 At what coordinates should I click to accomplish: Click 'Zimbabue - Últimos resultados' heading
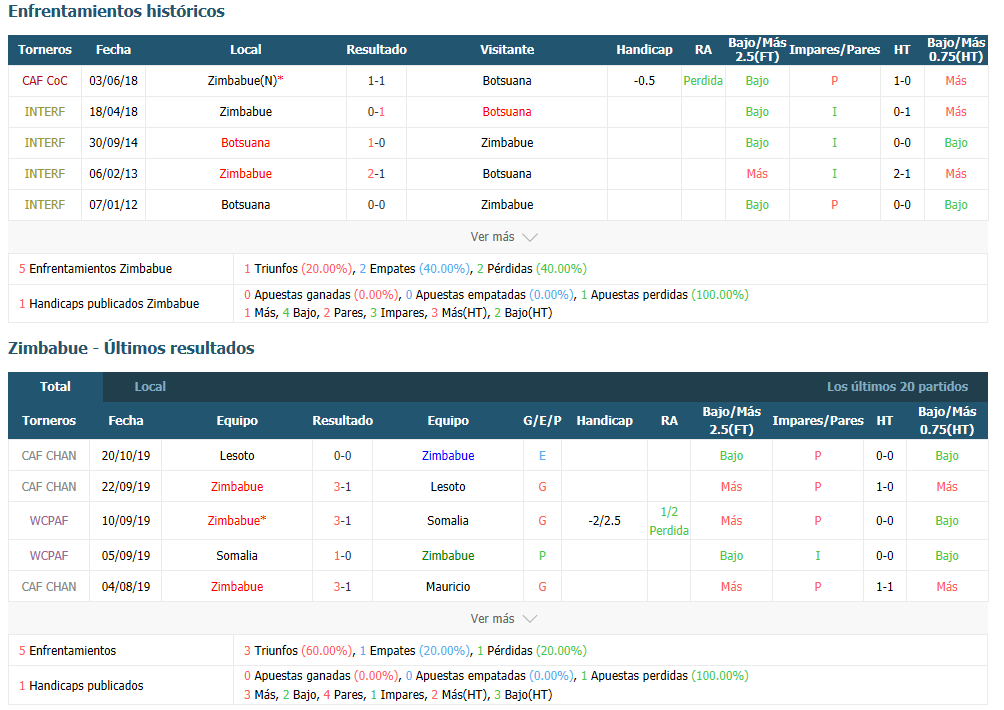[131, 348]
